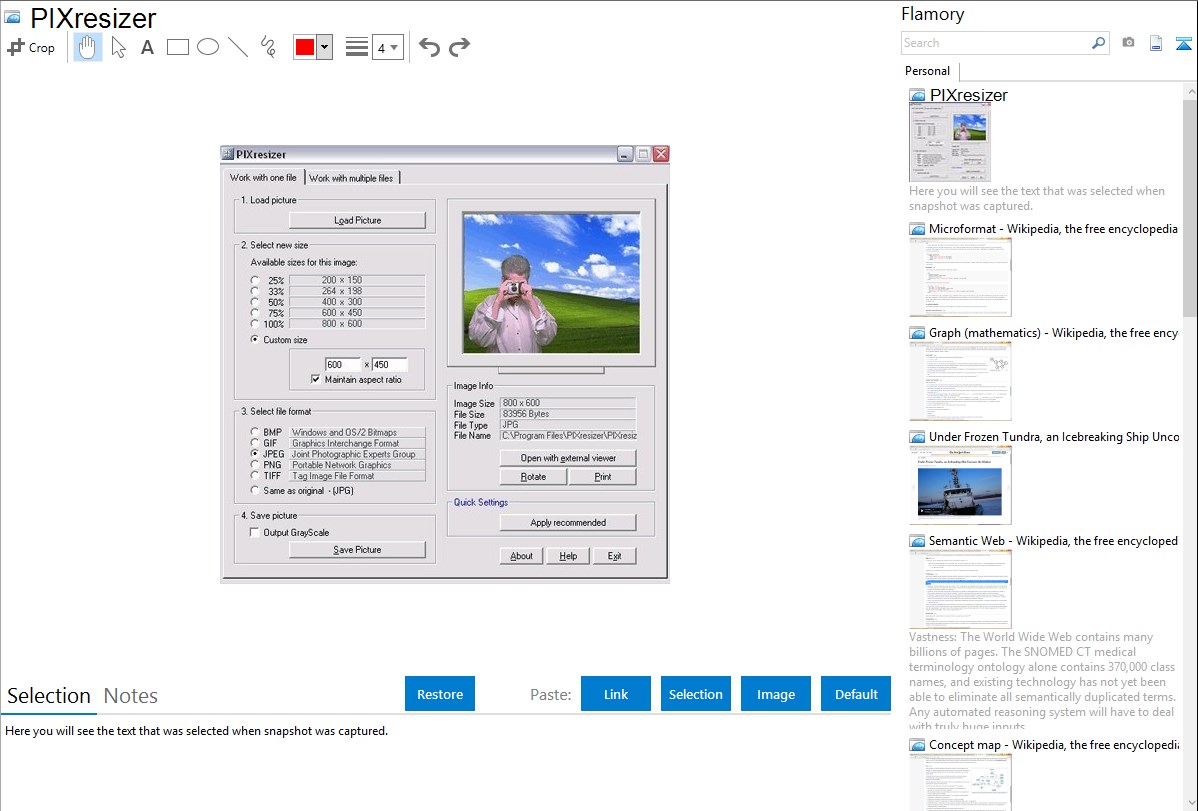Choose the arrow pointer tool
Screen dimensions: 1198x811
point(118,47)
